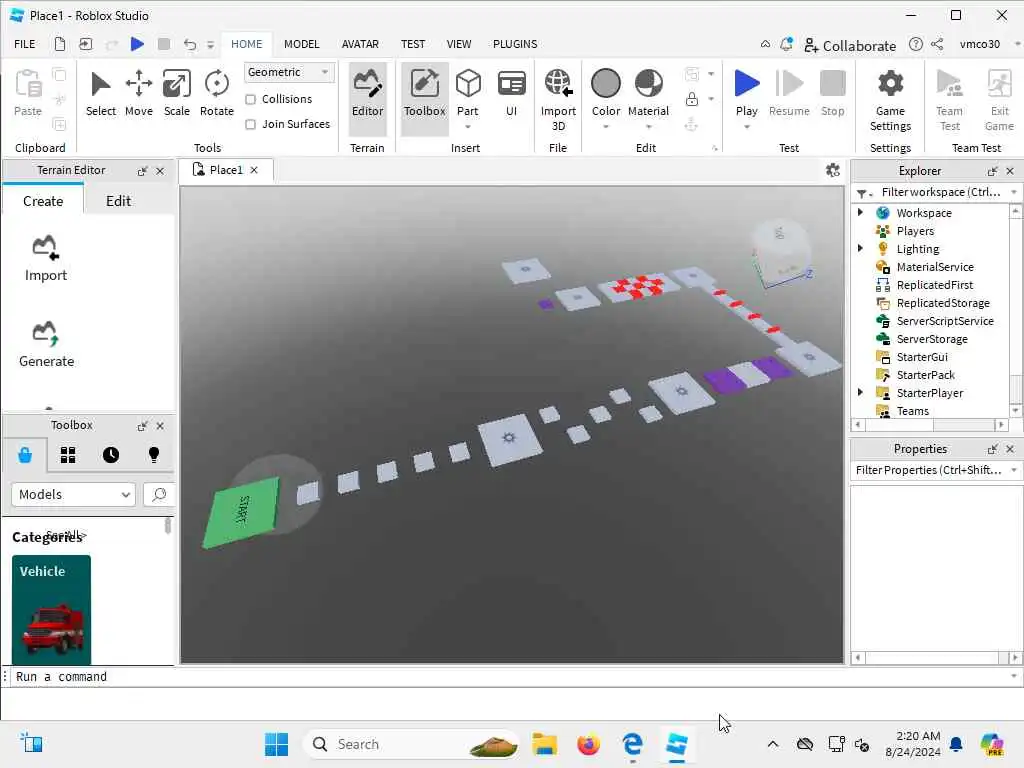Click the Material sphere swatch
Viewport: 1024px width, 768px height.
coord(648,84)
